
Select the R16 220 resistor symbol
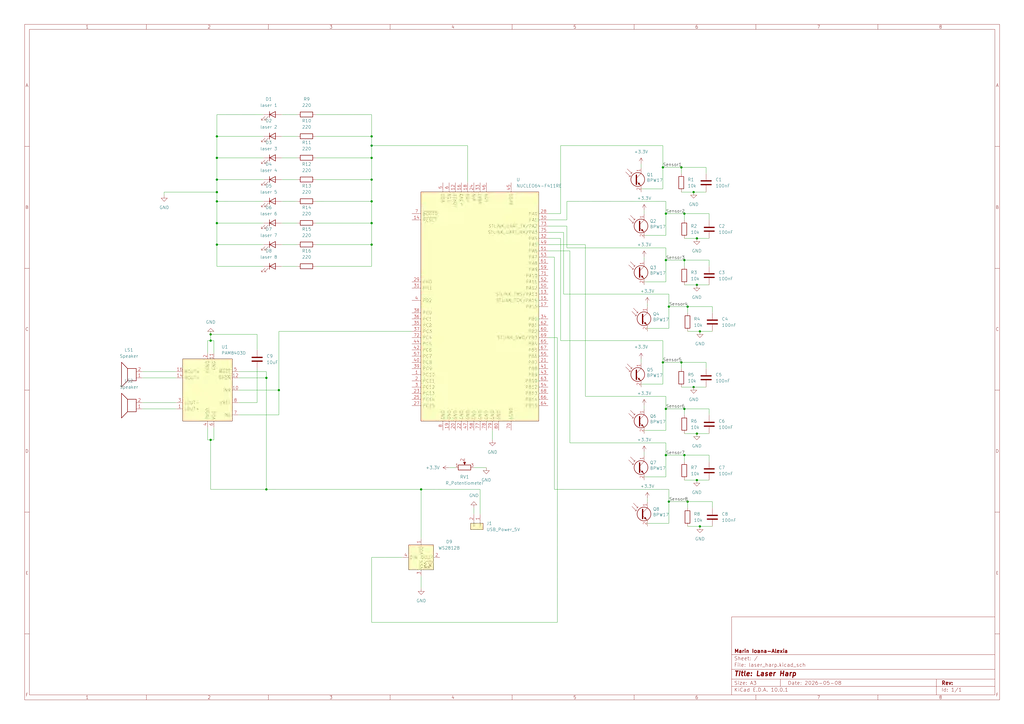click(x=306, y=266)
